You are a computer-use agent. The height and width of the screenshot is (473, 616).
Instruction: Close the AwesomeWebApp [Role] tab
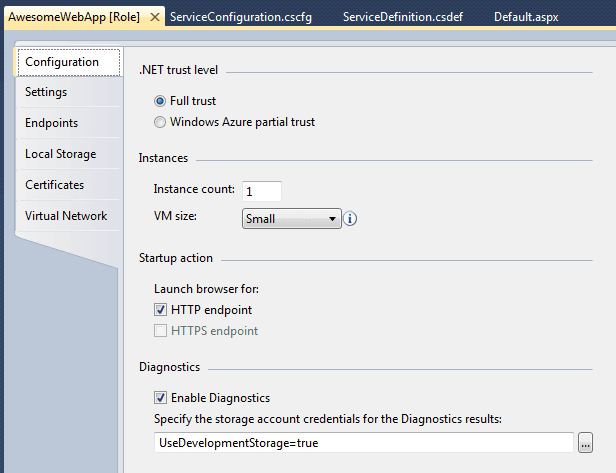tap(153, 18)
